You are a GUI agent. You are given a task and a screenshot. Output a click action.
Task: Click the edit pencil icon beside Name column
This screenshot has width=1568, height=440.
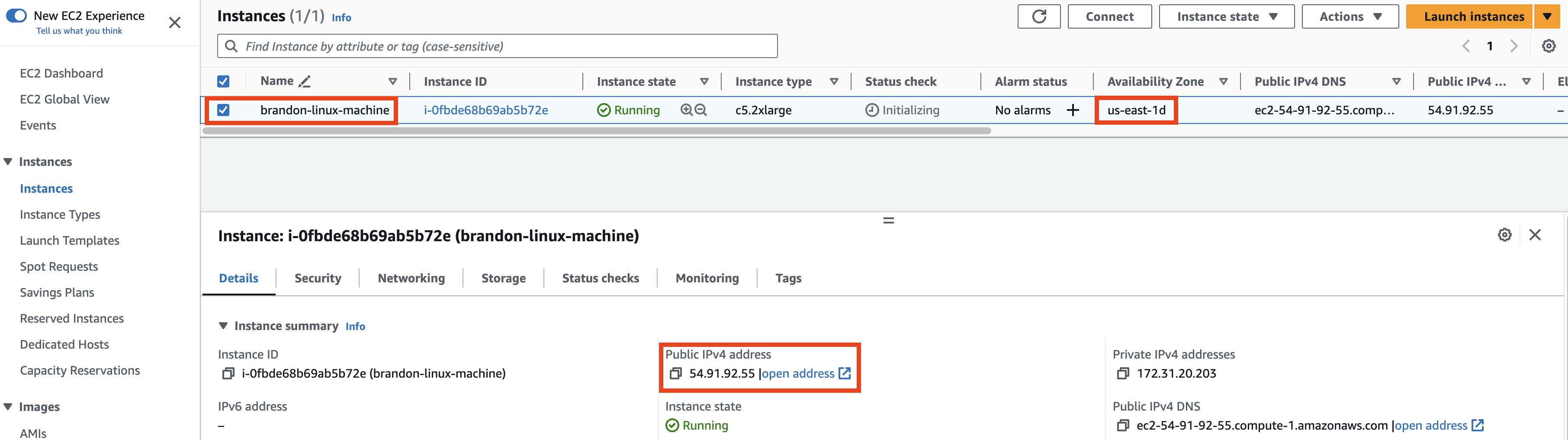click(x=304, y=81)
